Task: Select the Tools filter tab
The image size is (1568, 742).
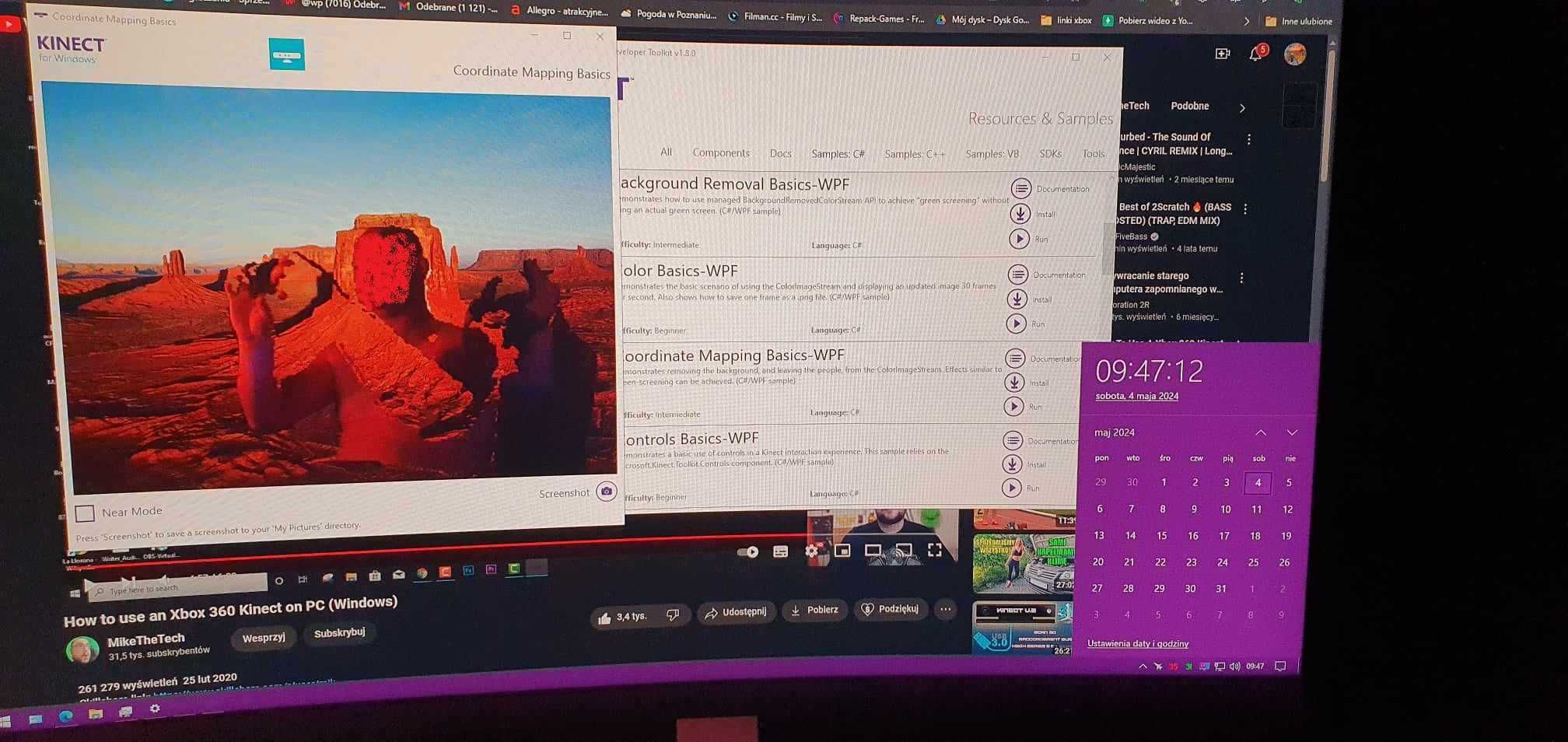Action: tap(1093, 154)
